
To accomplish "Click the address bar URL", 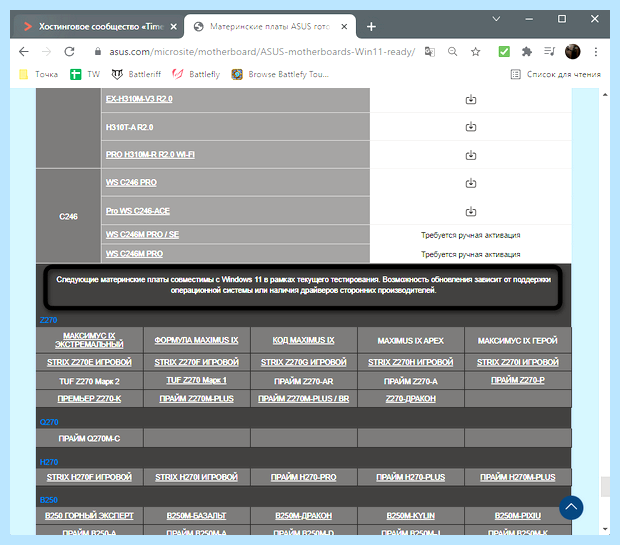I will point(262,51).
